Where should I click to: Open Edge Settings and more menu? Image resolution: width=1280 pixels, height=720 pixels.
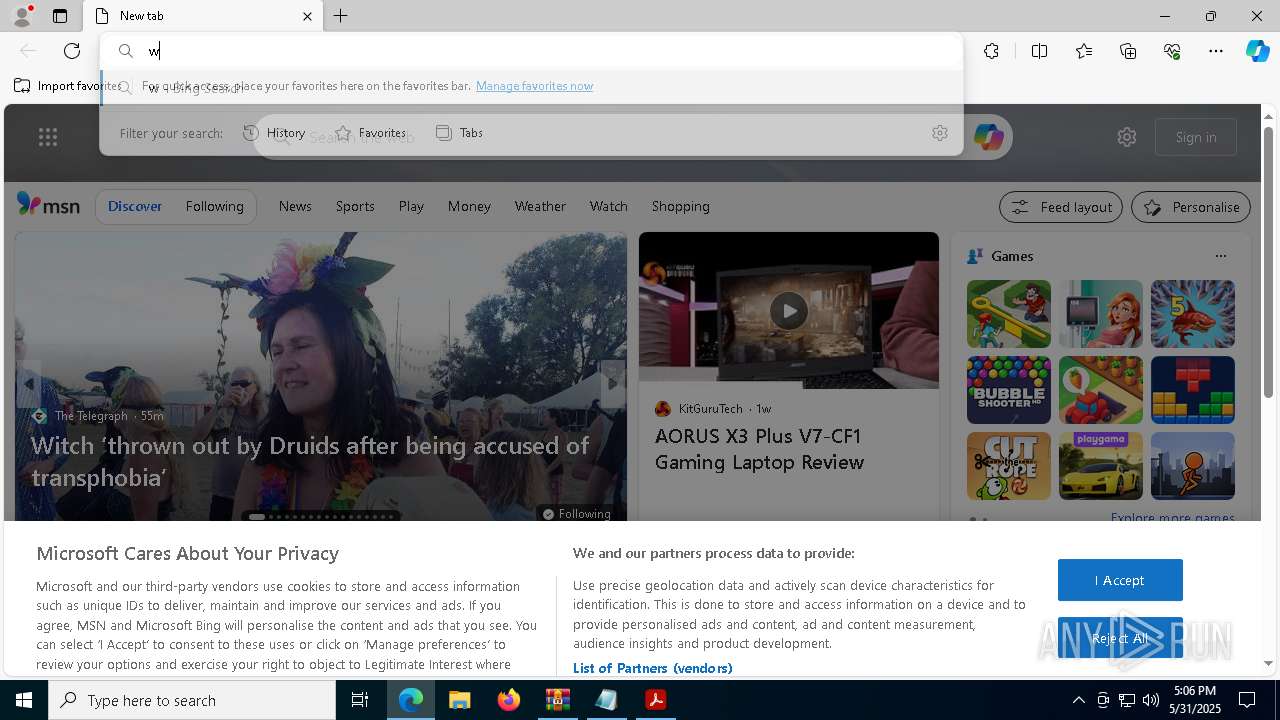1216,51
